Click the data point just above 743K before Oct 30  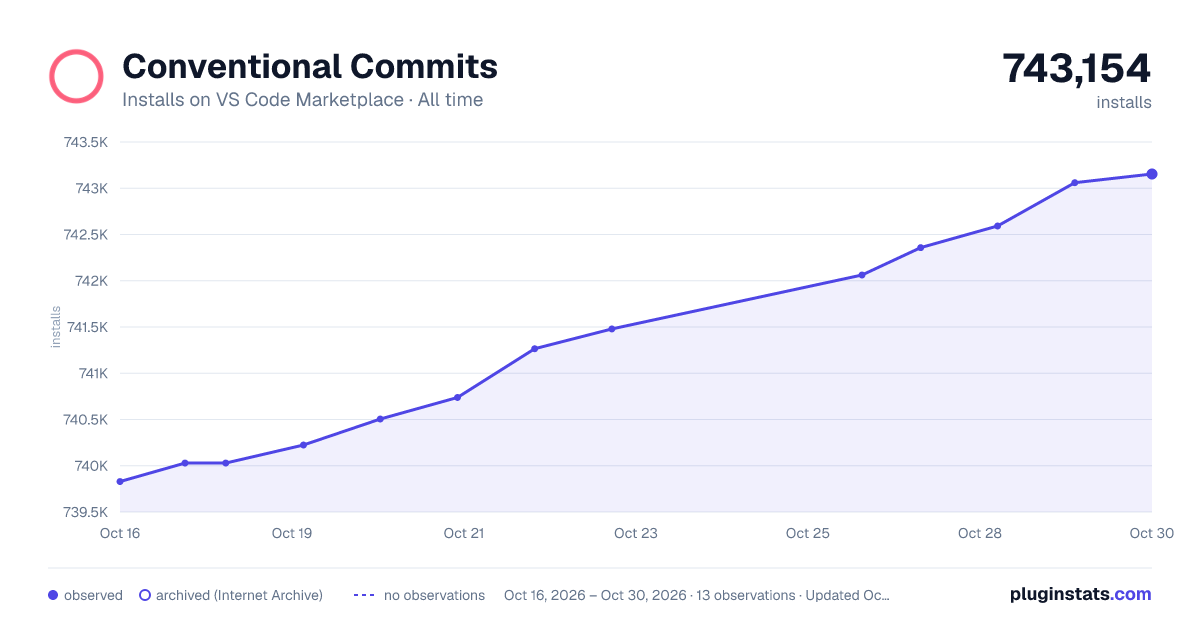pos(1075,183)
